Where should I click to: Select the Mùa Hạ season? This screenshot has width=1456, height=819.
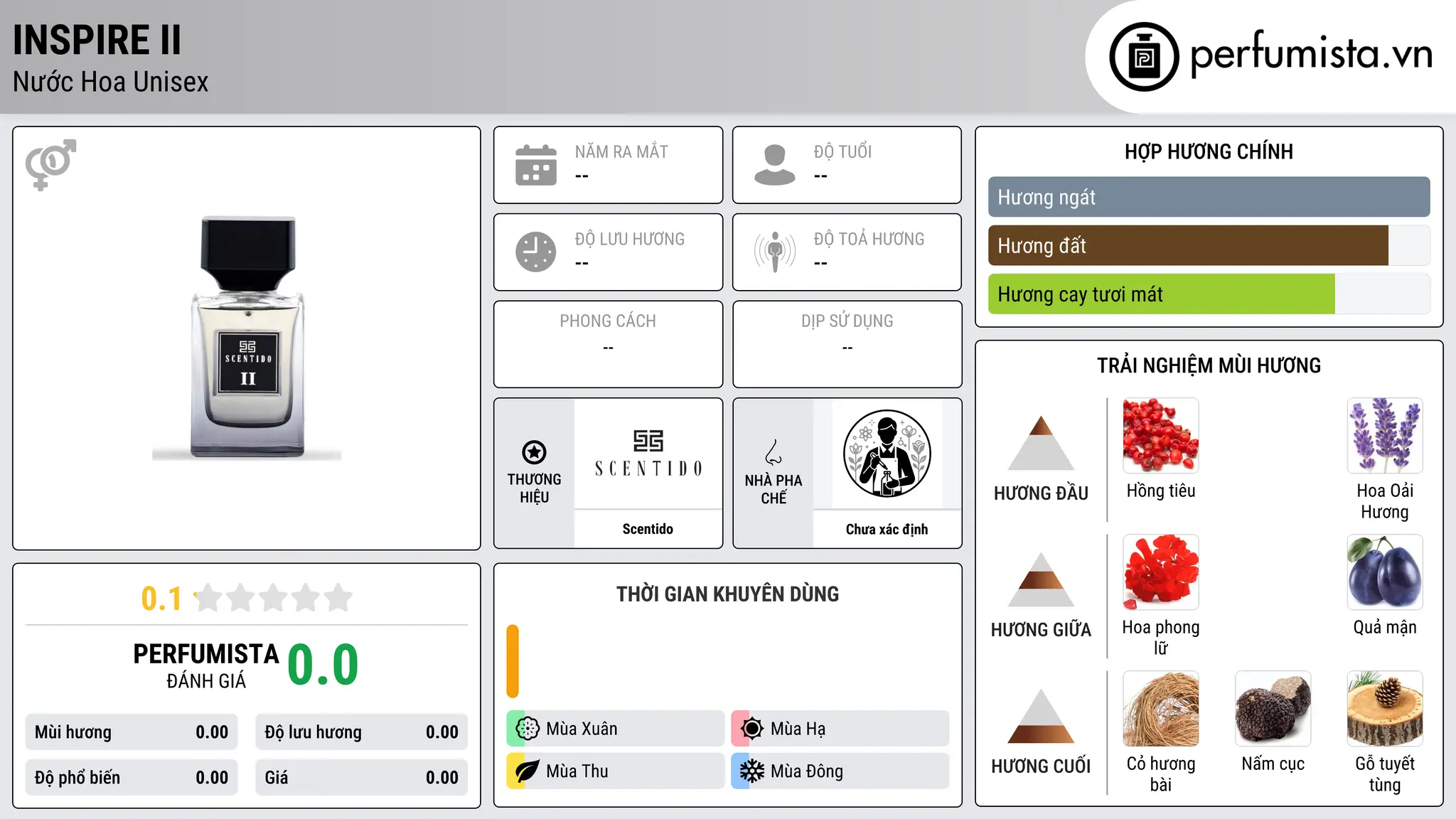[x=840, y=729]
